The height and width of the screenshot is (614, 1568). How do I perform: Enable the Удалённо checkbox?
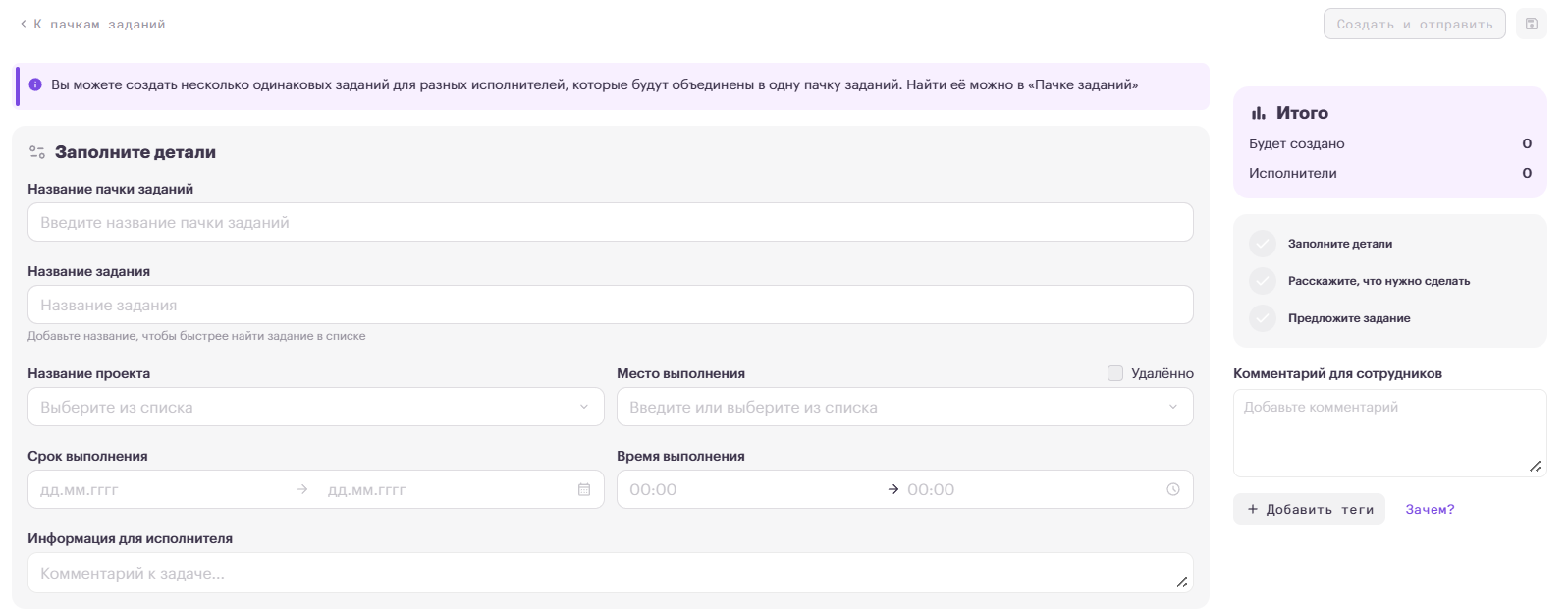click(x=1115, y=373)
